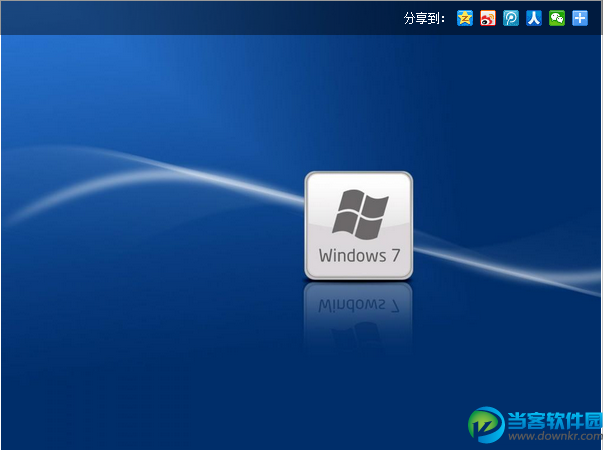The width and height of the screenshot is (604, 450).
Task: Click the Windows 7 logo tile
Action: 359,225
